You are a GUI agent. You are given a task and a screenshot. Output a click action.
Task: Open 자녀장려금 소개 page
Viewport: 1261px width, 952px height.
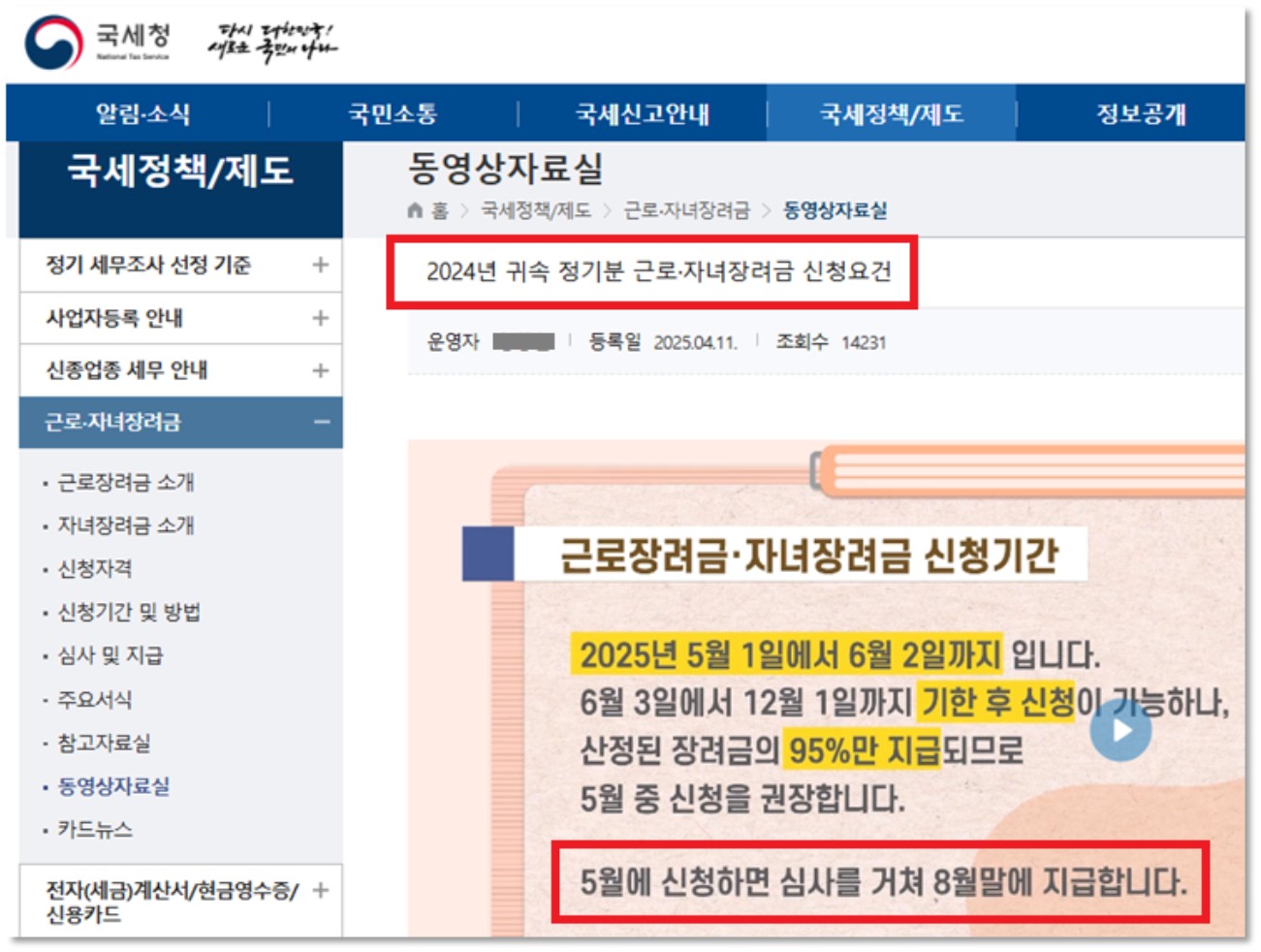[126, 525]
